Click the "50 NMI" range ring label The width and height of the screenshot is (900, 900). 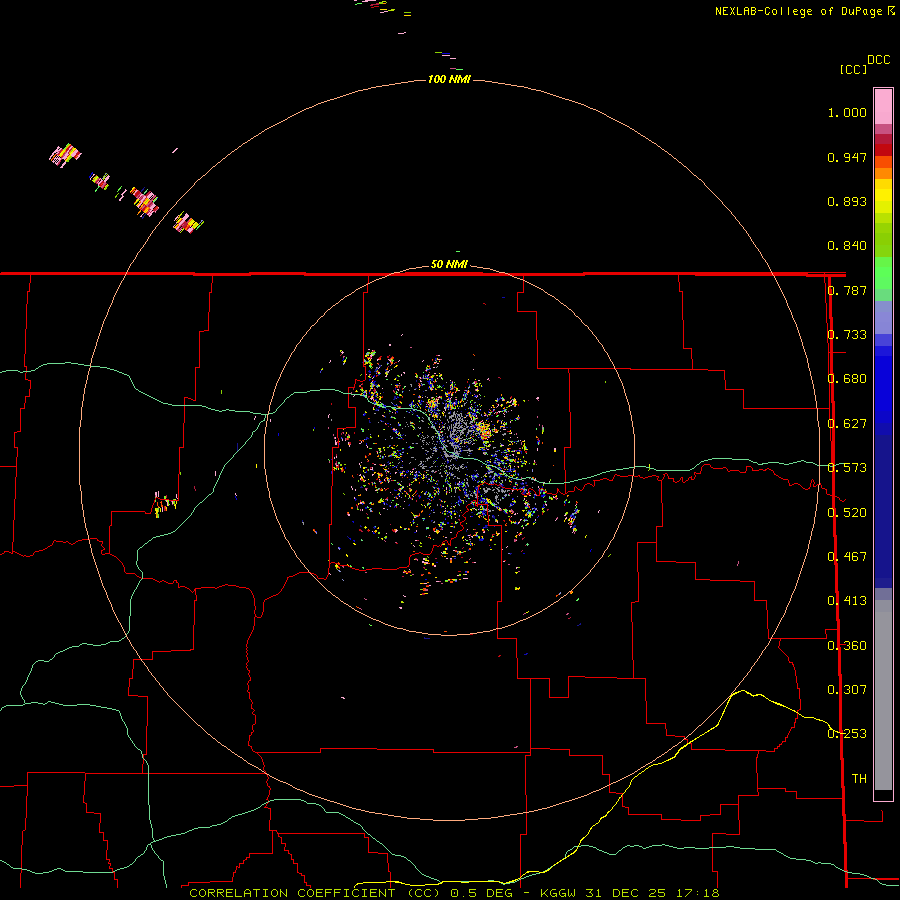(x=449, y=264)
